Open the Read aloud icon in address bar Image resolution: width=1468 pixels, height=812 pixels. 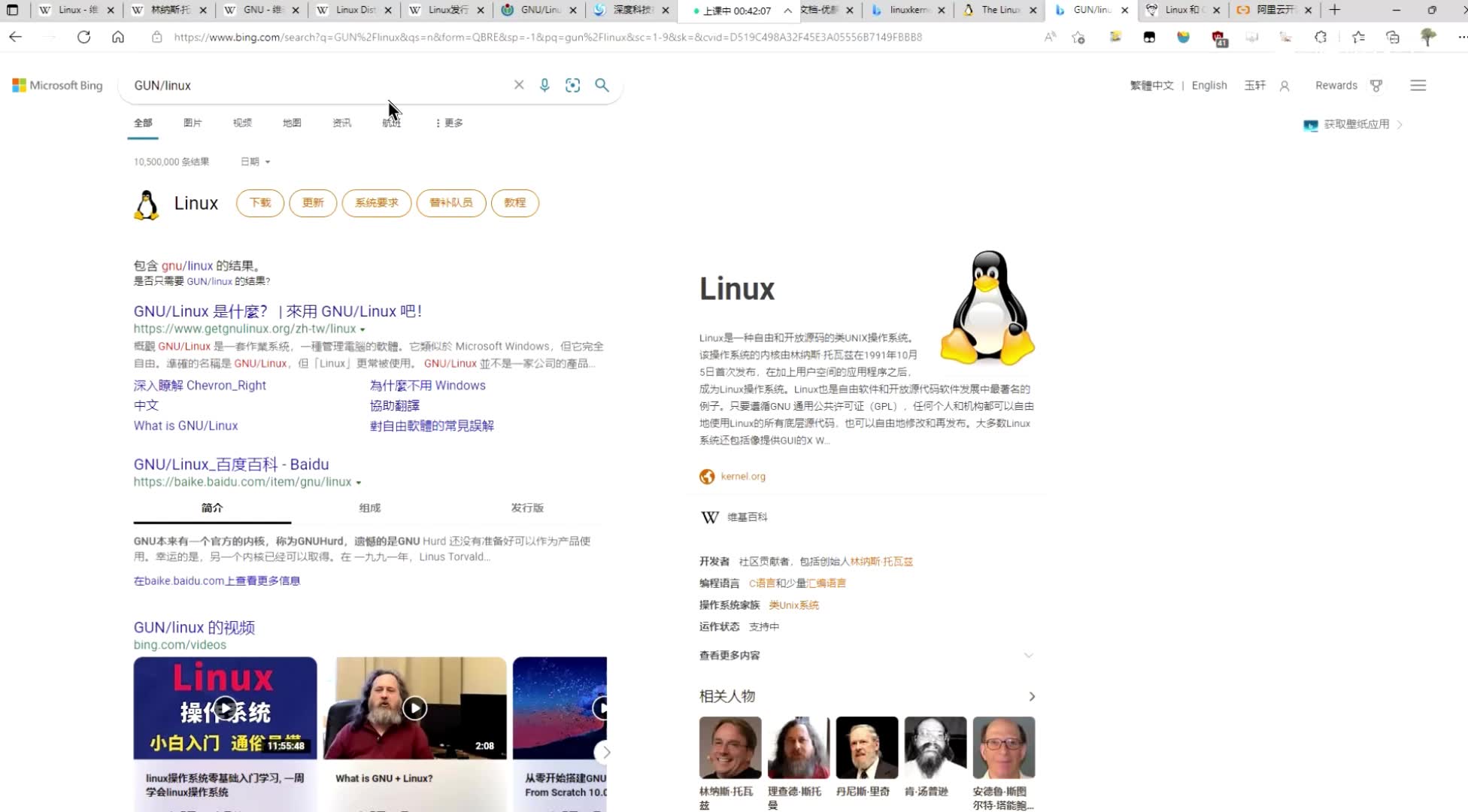[1050, 37]
